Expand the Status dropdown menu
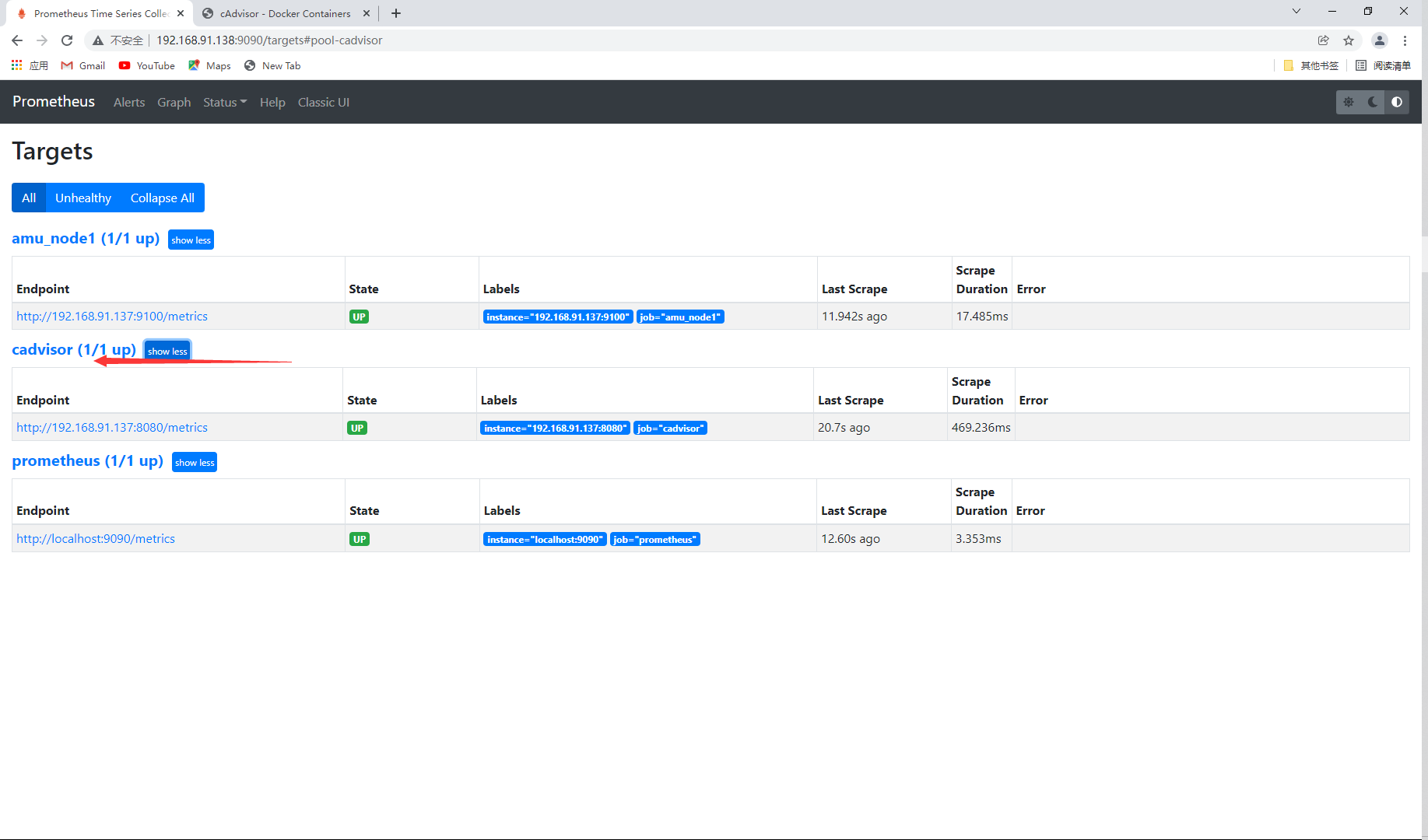This screenshot has width=1428, height=840. tap(225, 102)
